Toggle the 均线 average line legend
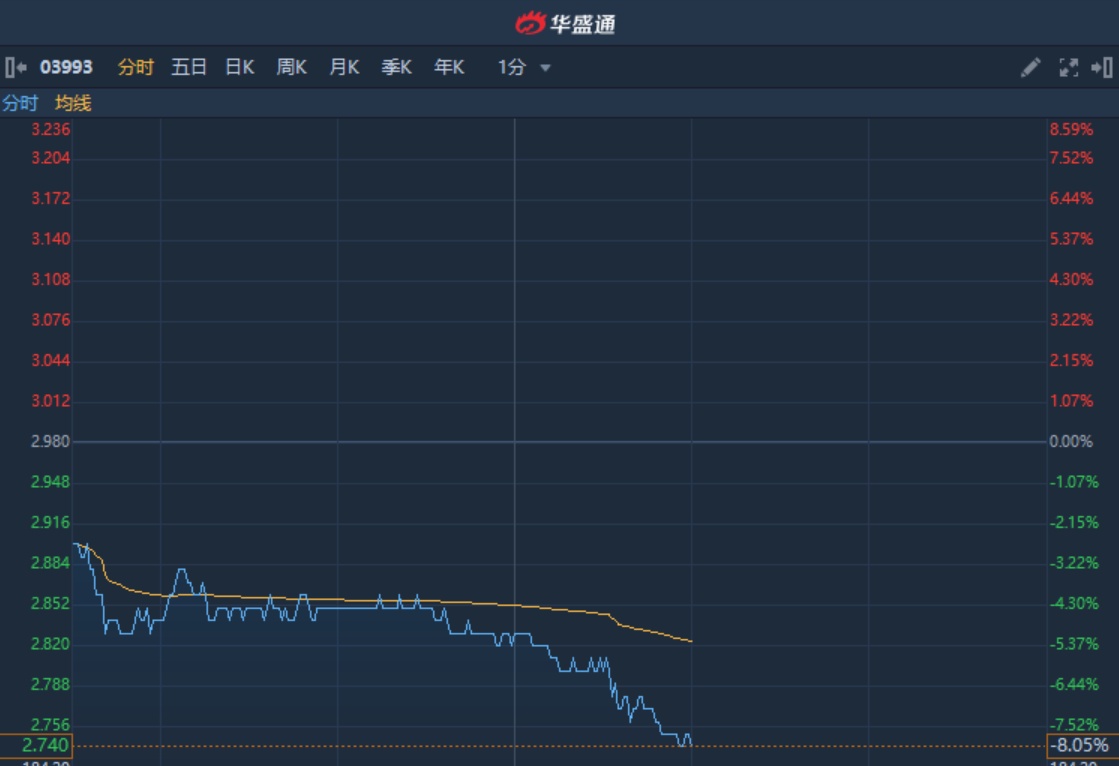The width and height of the screenshot is (1119, 766). [x=73, y=104]
